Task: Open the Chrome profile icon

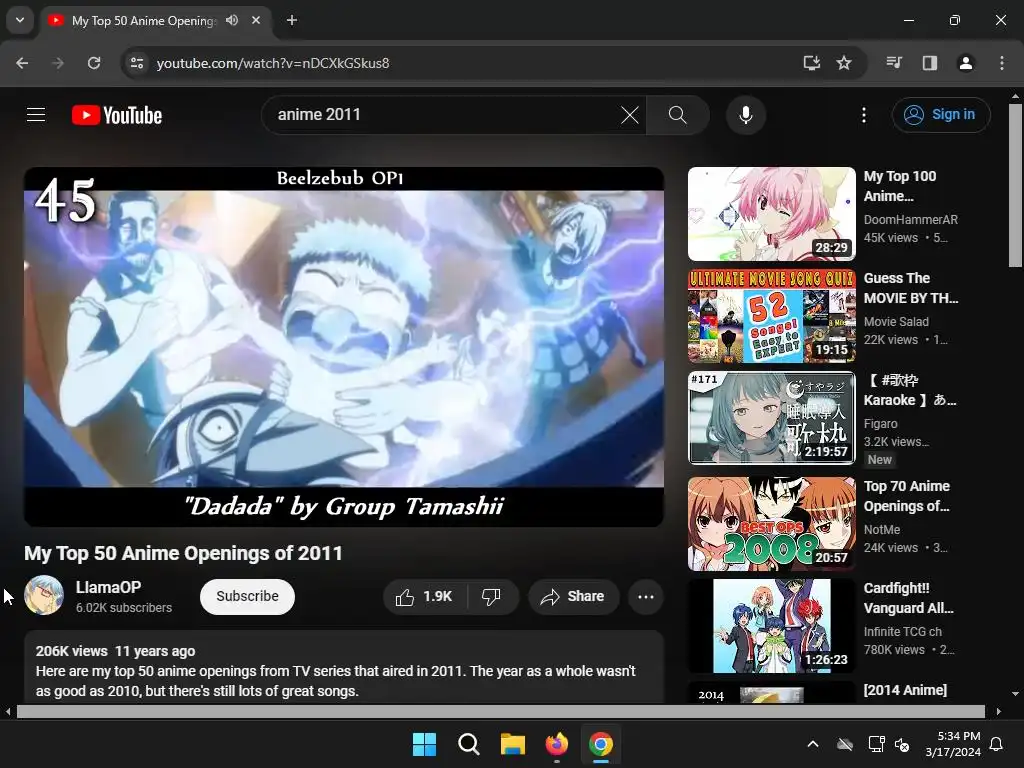Action: 965,63
